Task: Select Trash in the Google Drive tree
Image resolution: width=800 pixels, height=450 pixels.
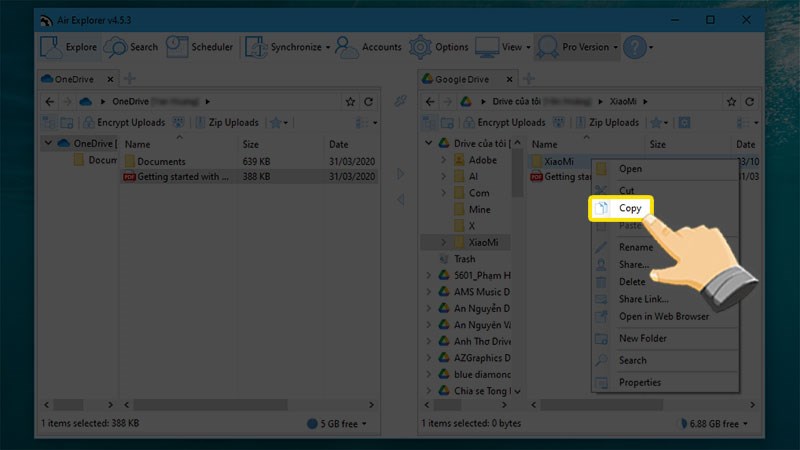Action: click(464, 259)
